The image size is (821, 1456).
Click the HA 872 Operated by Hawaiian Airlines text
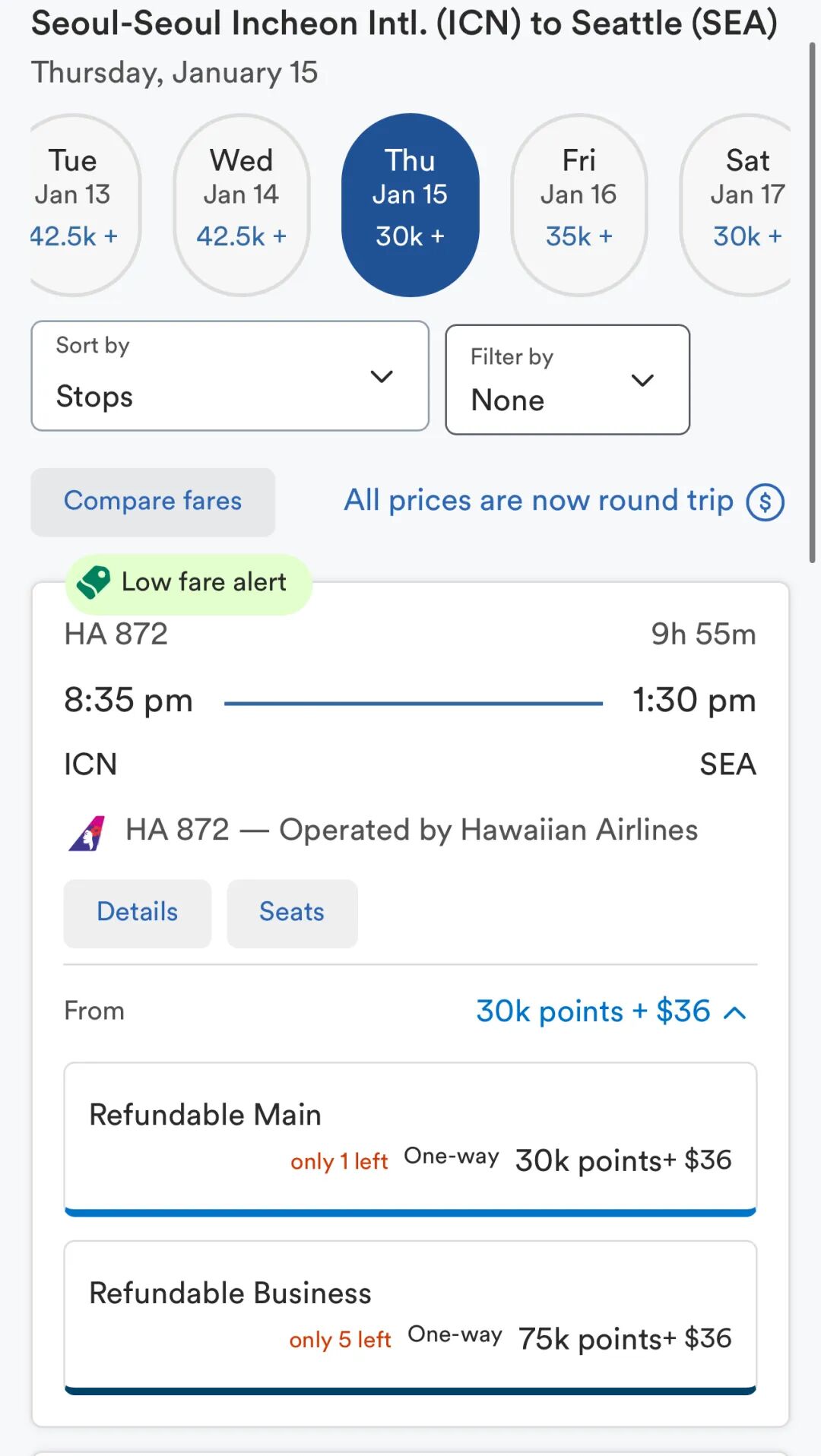click(x=411, y=830)
